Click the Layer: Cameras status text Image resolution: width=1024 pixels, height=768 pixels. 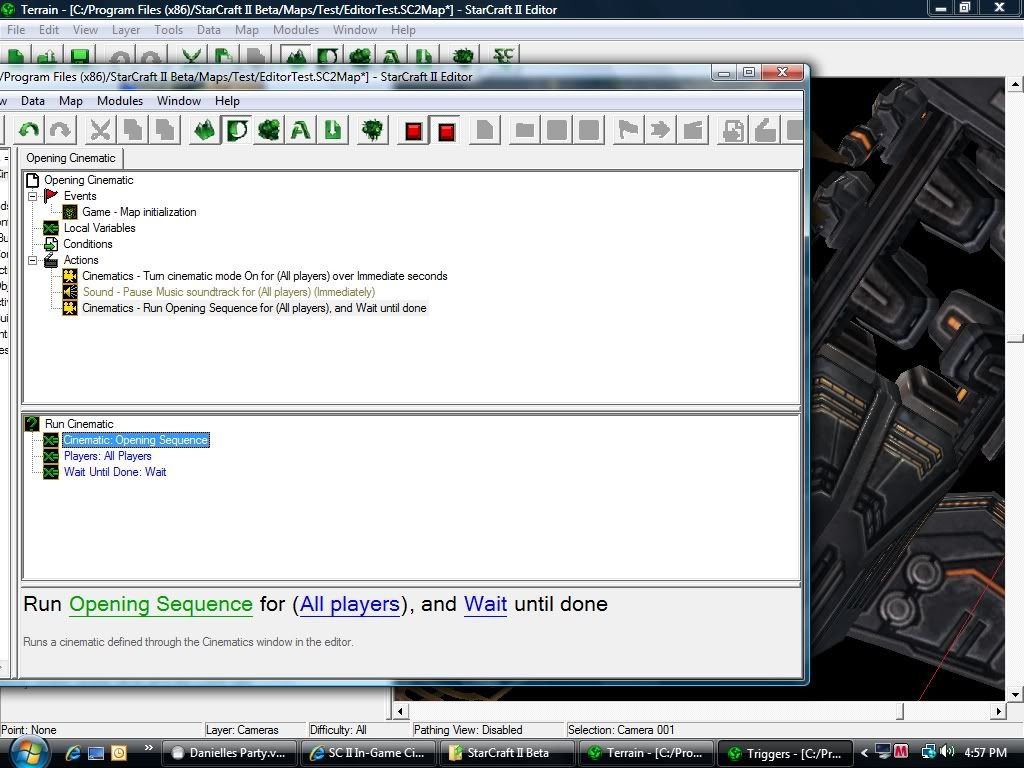tap(242, 729)
